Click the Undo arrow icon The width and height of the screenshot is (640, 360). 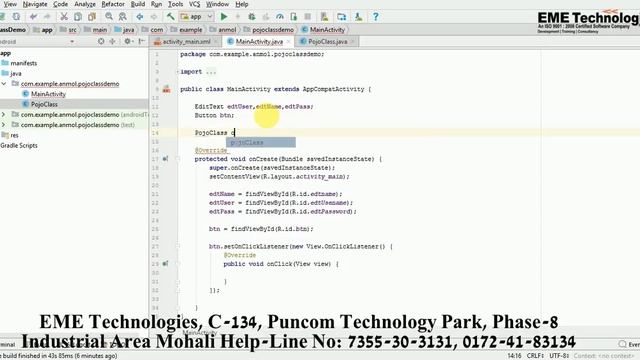[33, 17]
